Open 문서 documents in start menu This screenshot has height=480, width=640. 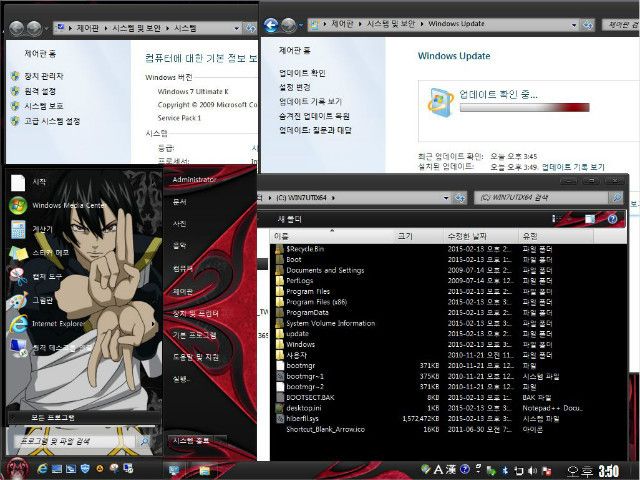click(179, 202)
